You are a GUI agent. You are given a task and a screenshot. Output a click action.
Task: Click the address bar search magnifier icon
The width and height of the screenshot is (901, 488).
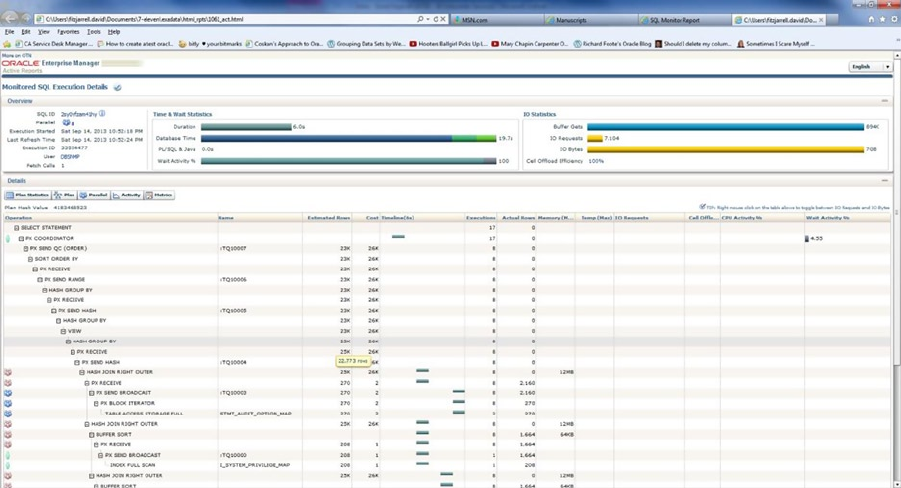420,19
